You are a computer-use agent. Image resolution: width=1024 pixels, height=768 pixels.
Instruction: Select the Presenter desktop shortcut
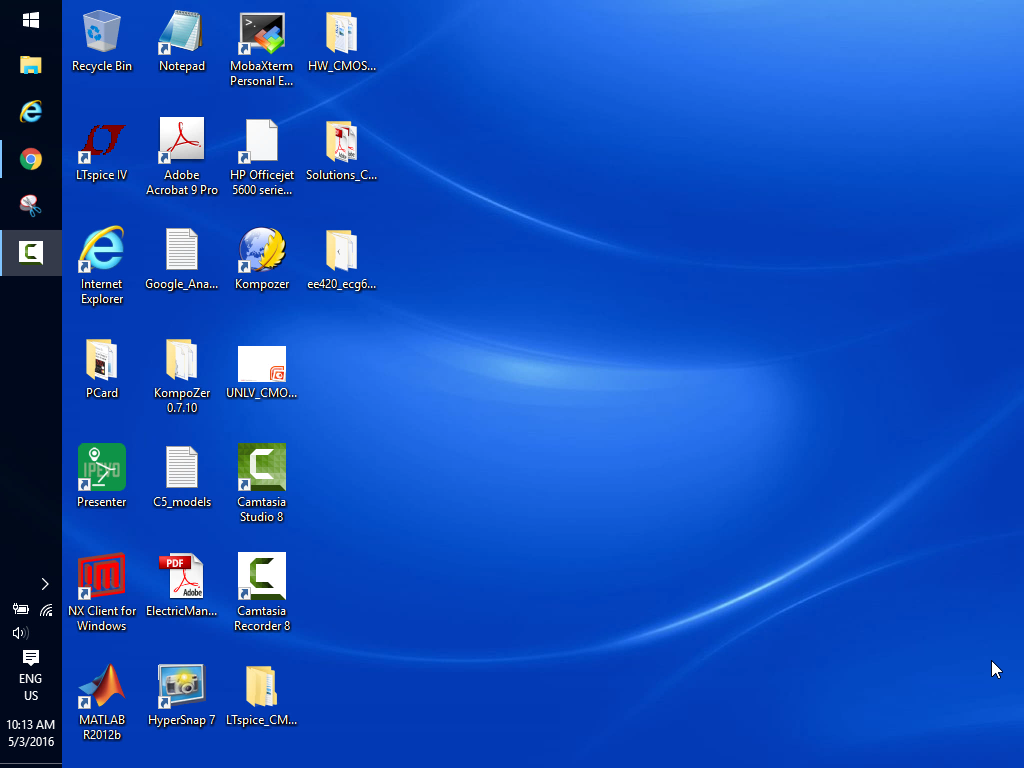click(x=102, y=469)
